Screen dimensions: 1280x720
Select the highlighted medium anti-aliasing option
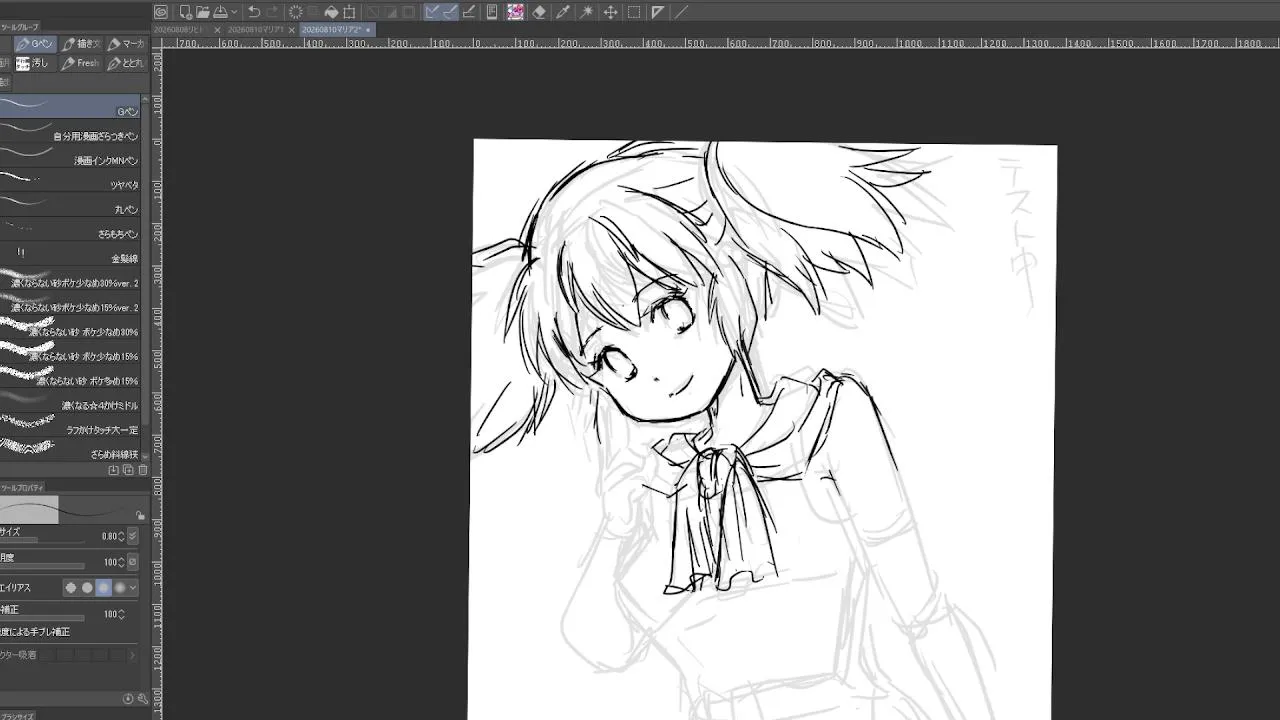104,588
